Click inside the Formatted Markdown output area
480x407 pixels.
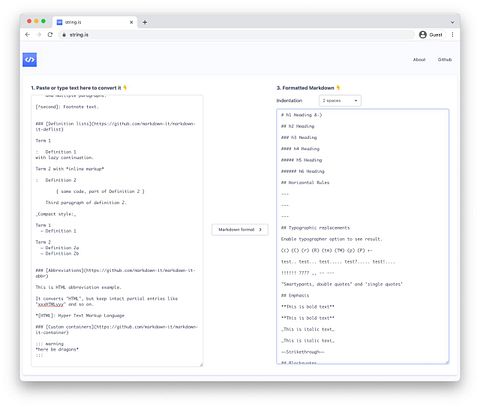pyautogui.click(x=363, y=236)
